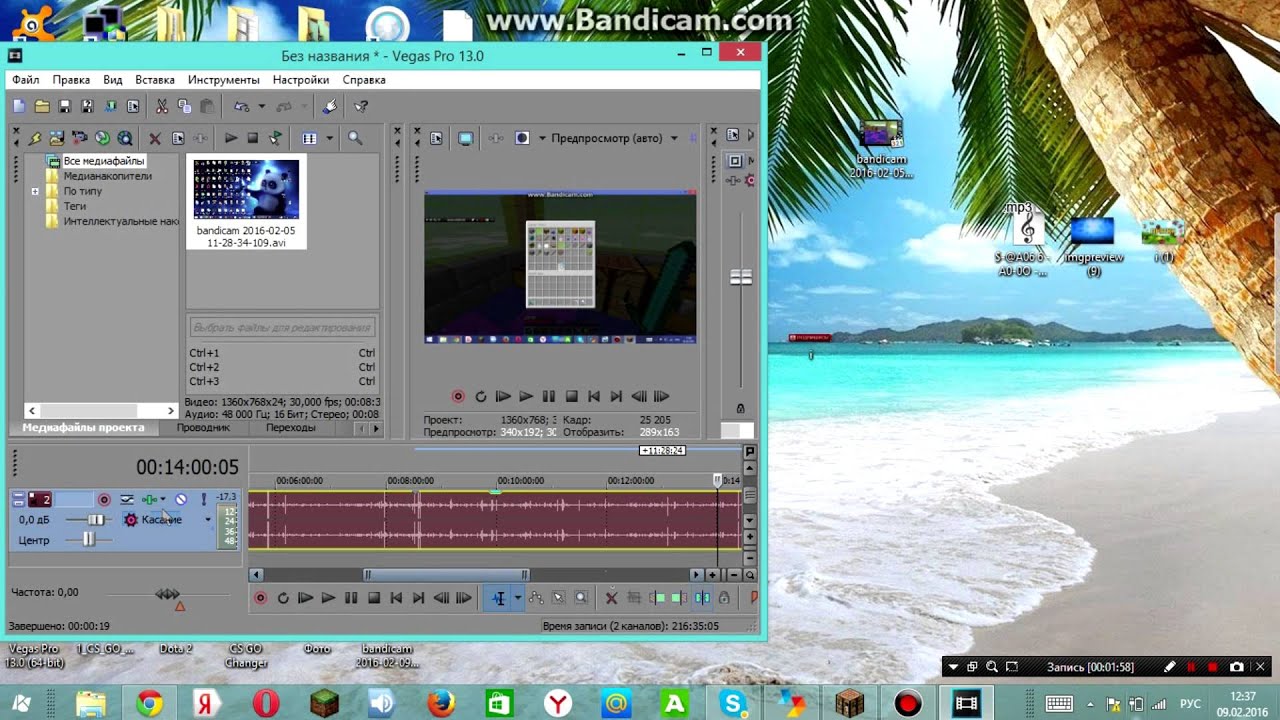Click the monitor external preview icon

point(466,138)
